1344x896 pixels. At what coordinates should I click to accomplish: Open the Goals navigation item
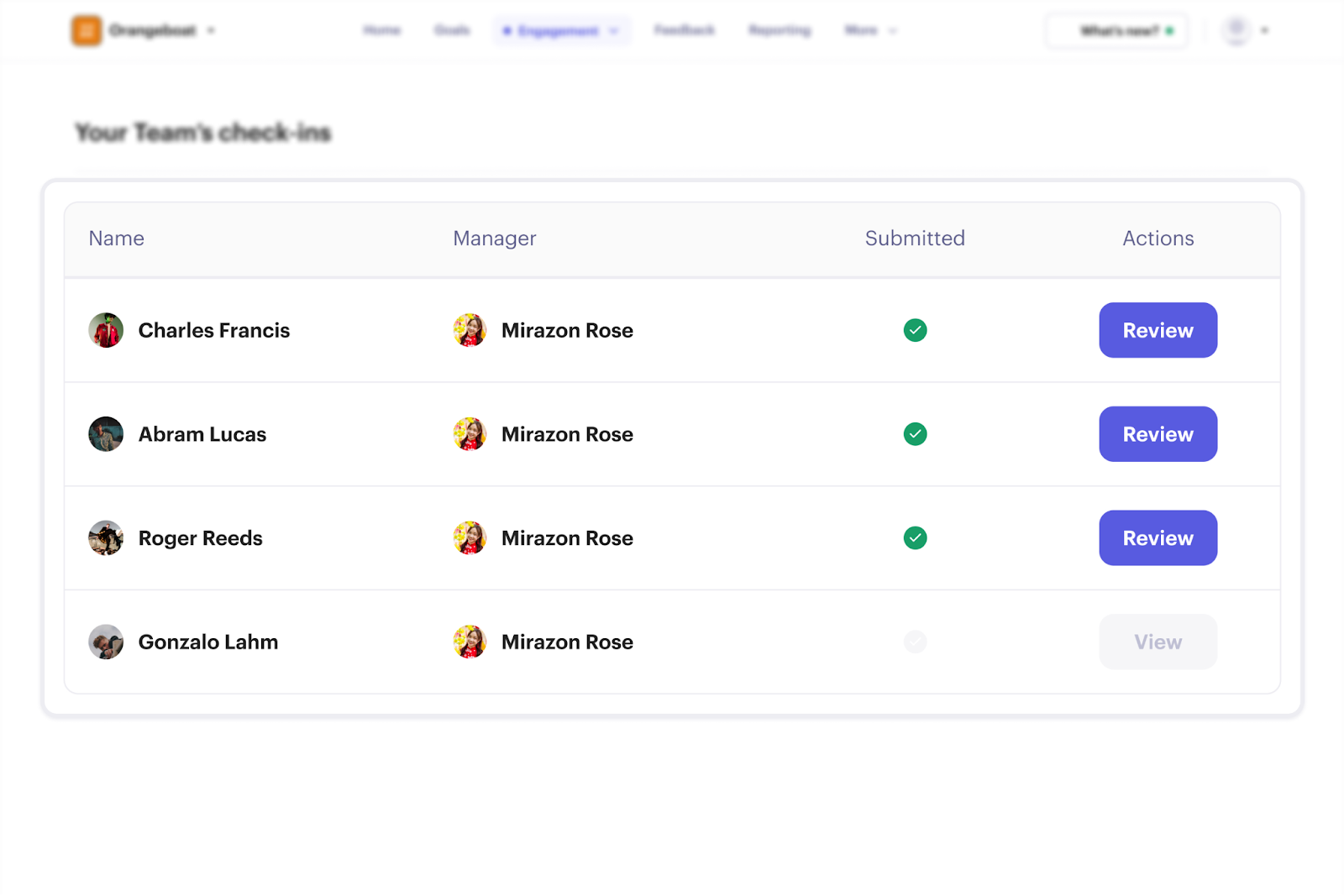(452, 30)
